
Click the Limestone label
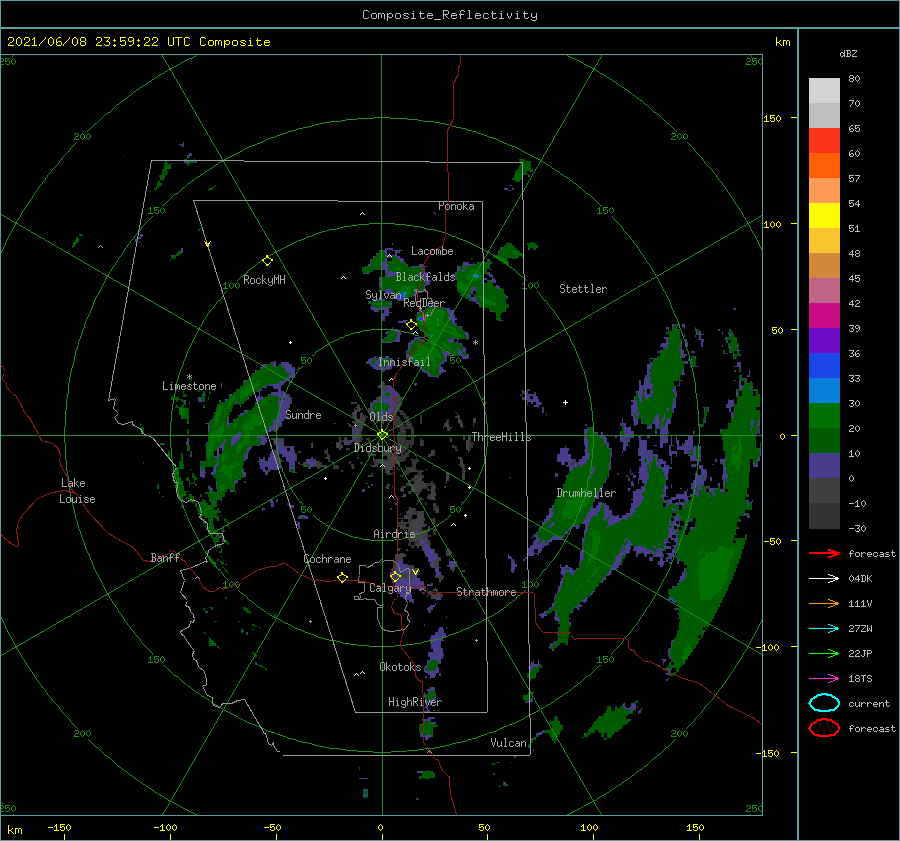pyautogui.click(x=189, y=386)
